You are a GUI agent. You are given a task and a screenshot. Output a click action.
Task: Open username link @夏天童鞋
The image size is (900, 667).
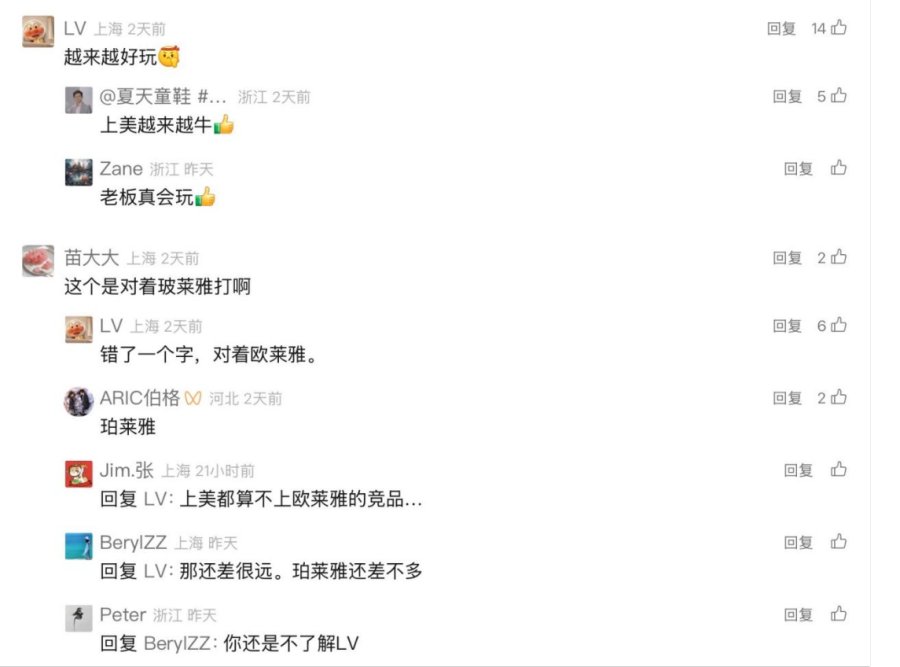[x=163, y=96]
